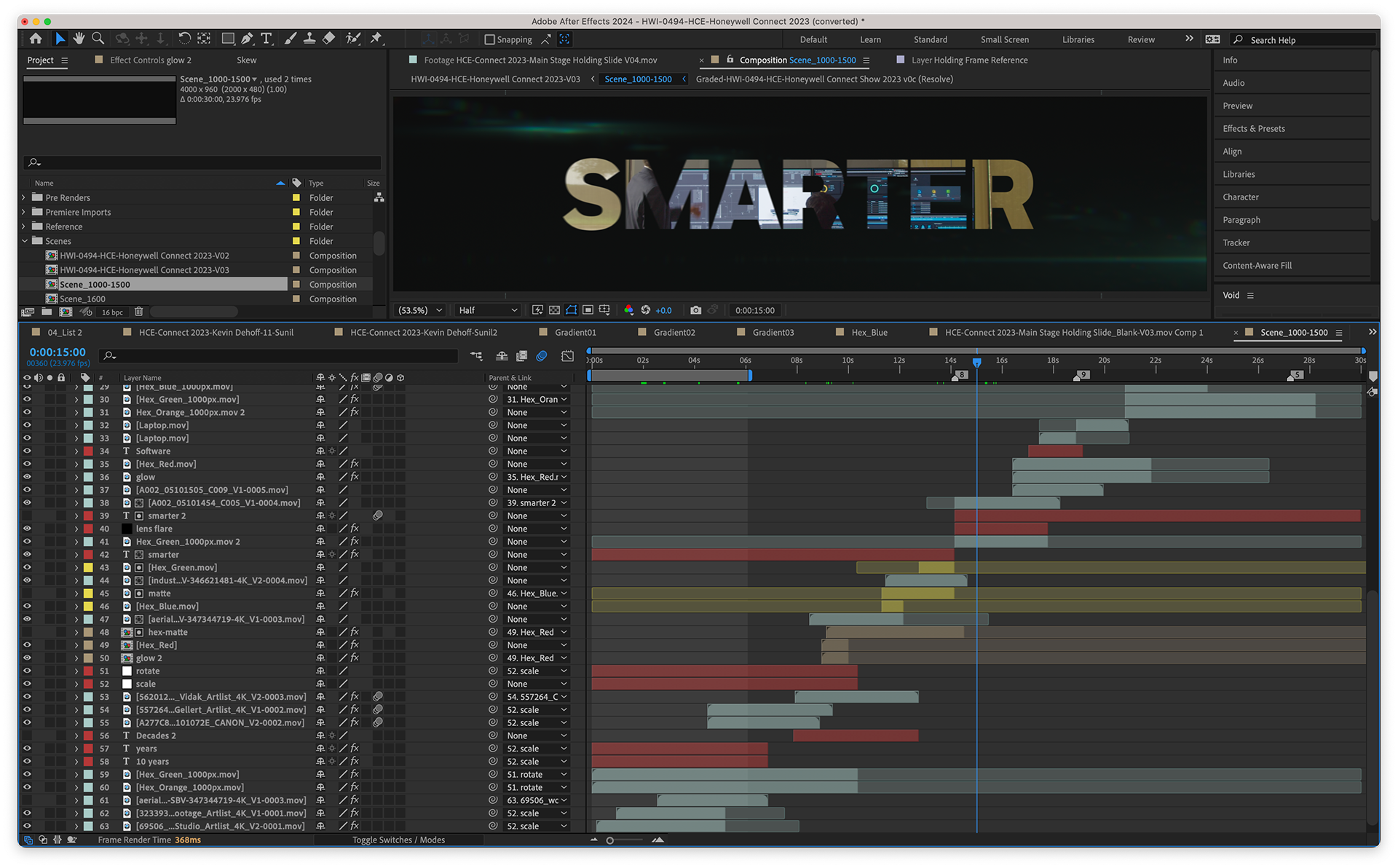Open parent dropdown for hex-matte layer
The height and width of the screenshot is (868, 1398).
pyautogui.click(x=537, y=632)
